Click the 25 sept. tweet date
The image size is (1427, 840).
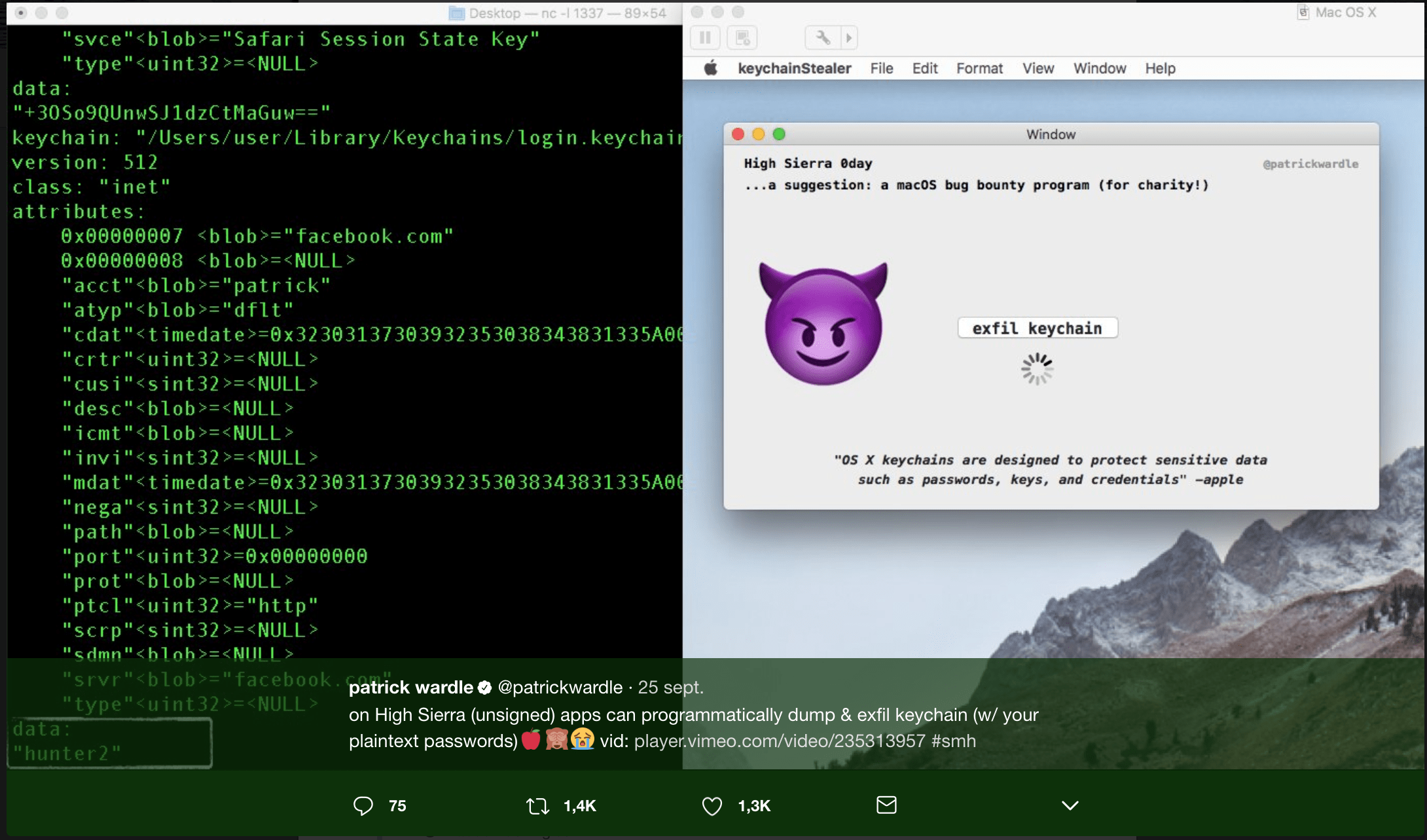(x=671, y=687)
